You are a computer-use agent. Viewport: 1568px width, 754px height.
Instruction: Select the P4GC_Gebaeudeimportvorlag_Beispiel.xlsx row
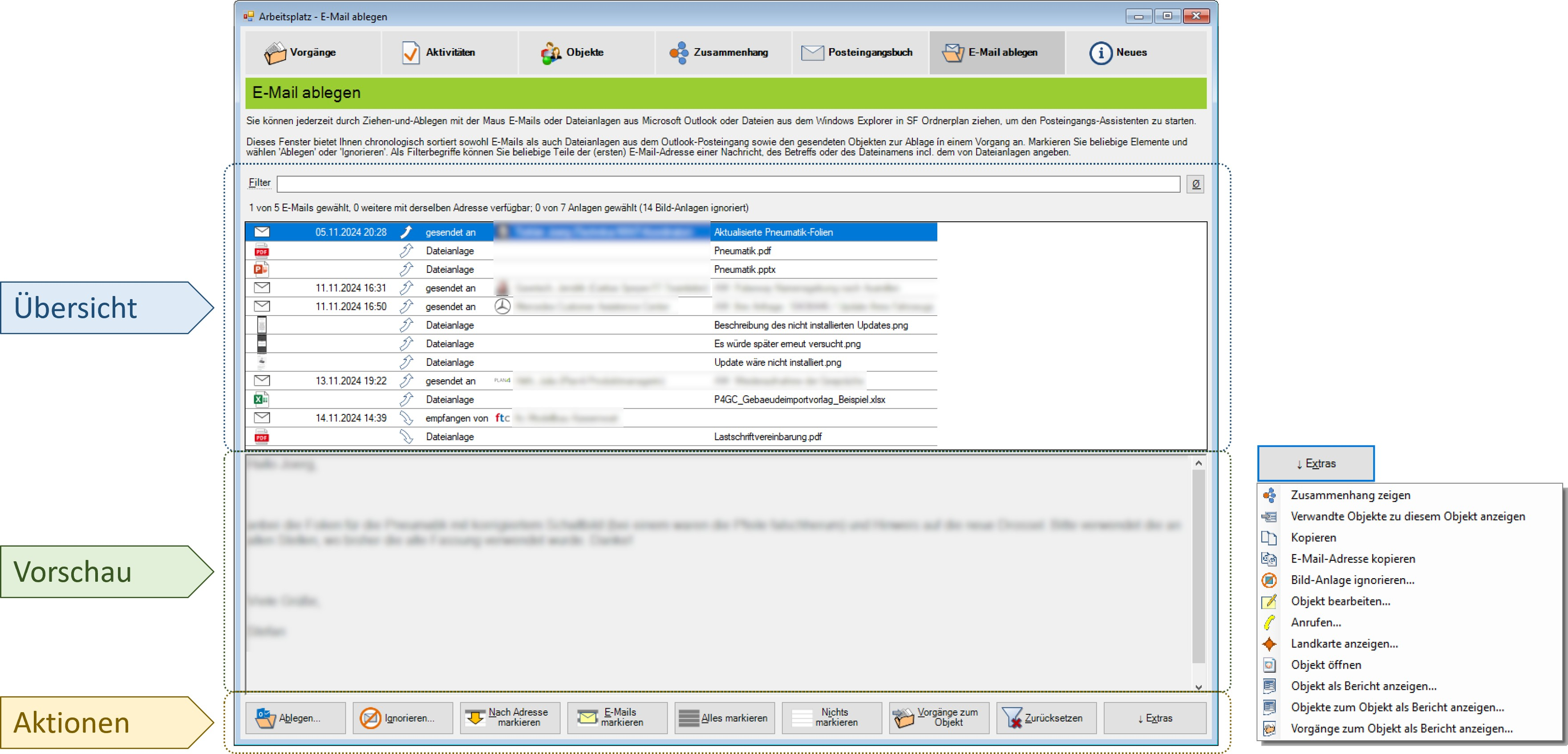tap(591, 399)
